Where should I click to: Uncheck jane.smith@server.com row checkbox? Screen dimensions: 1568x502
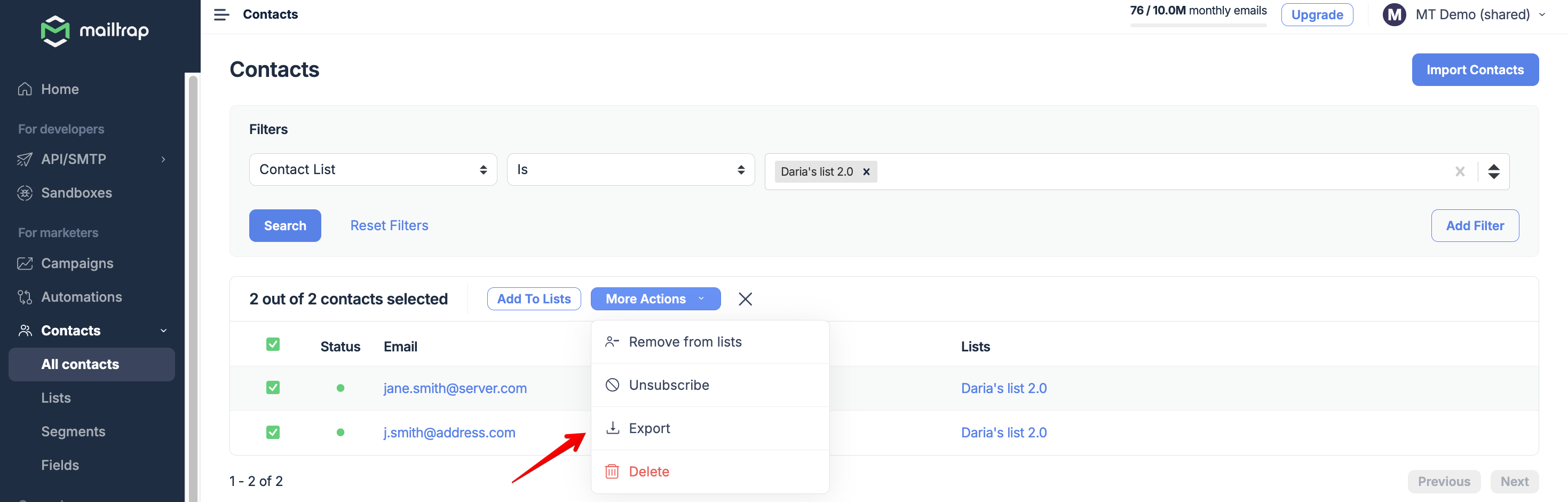point(273,388)
